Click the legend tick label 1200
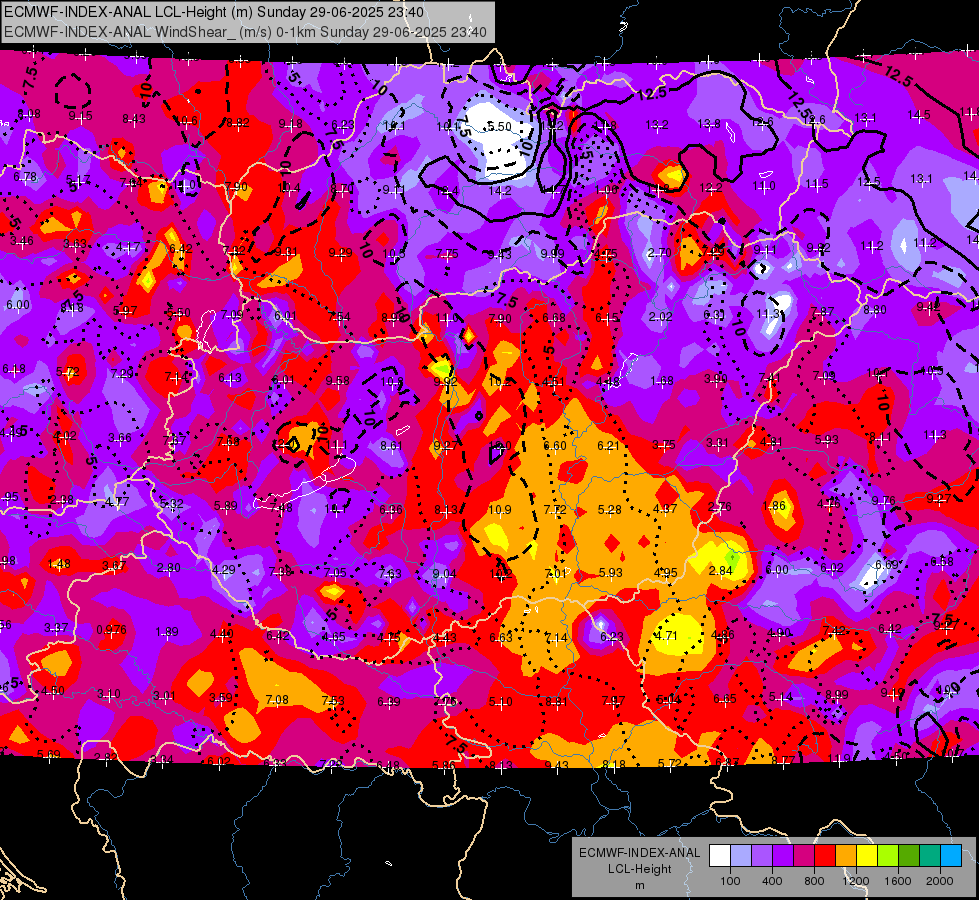The image size is (979, 900). click(x=855, y=881)
